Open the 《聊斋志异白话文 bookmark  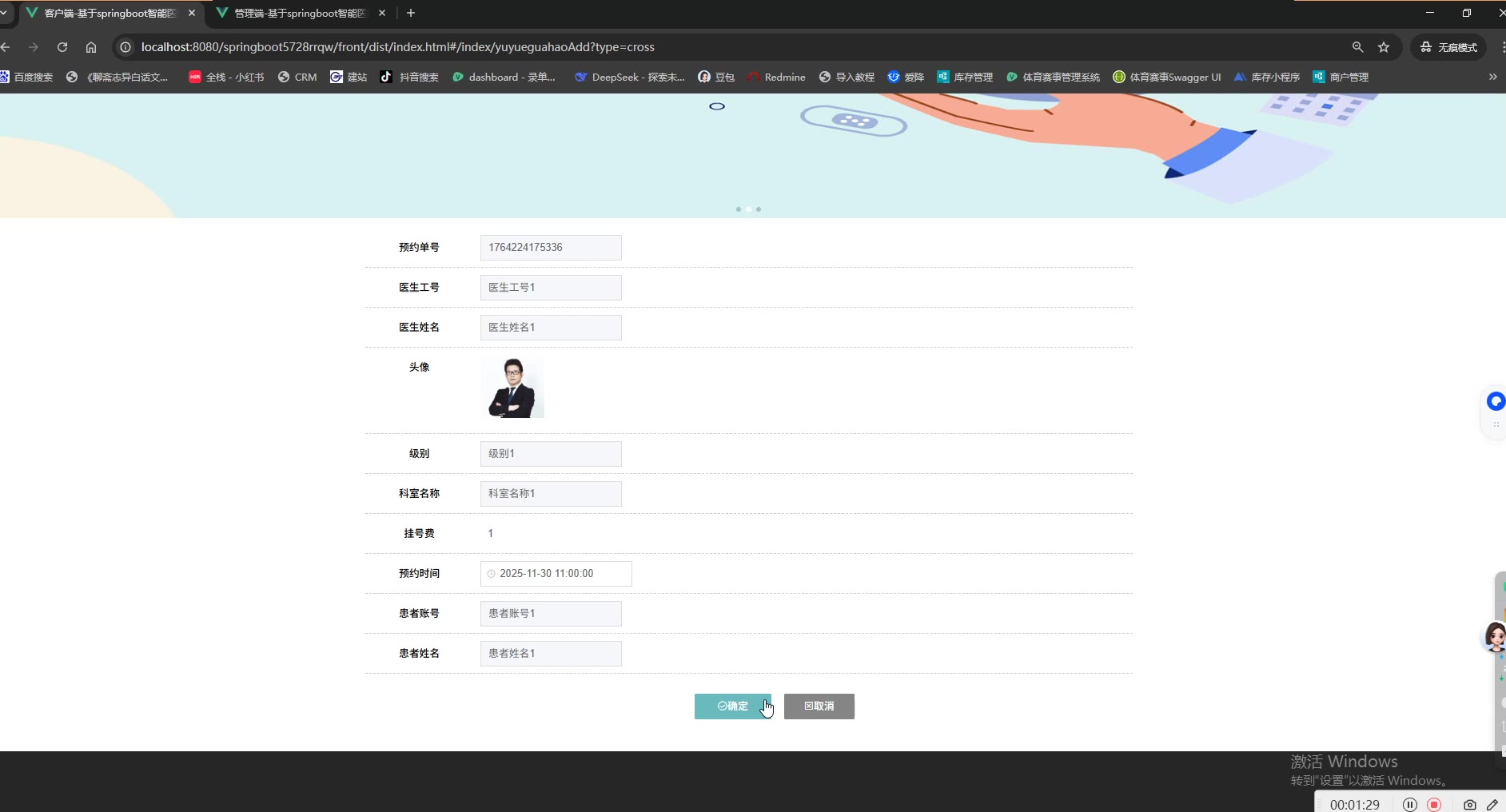[x=118, y=77]
